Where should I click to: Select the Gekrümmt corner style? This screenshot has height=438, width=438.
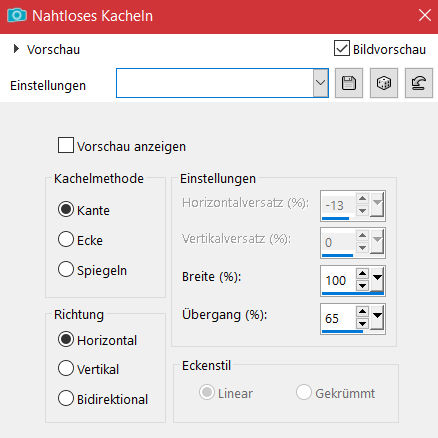pyautogui.click(x=304, y=392)
